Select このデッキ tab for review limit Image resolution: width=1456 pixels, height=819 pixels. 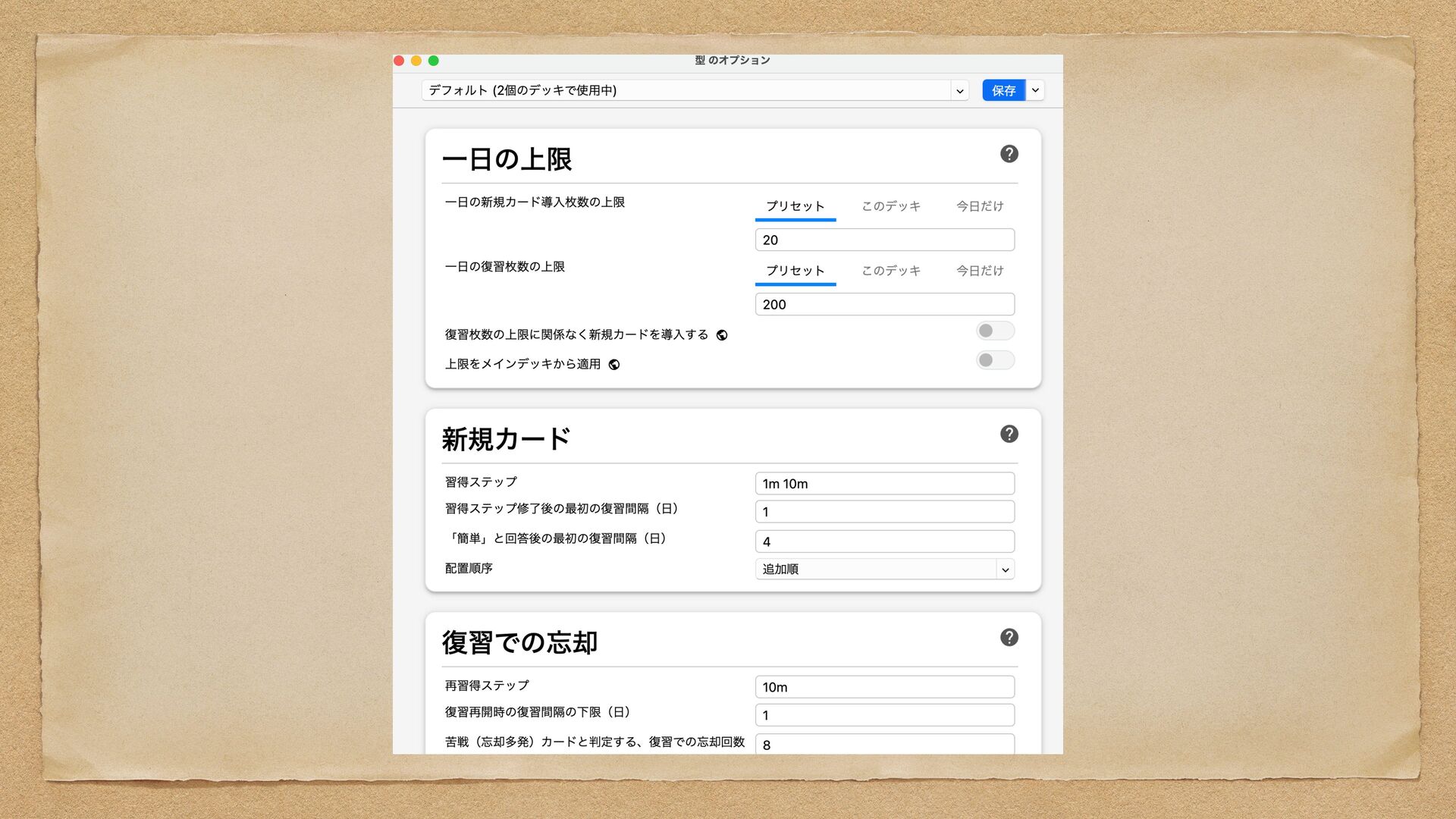(x=890, y=271)
